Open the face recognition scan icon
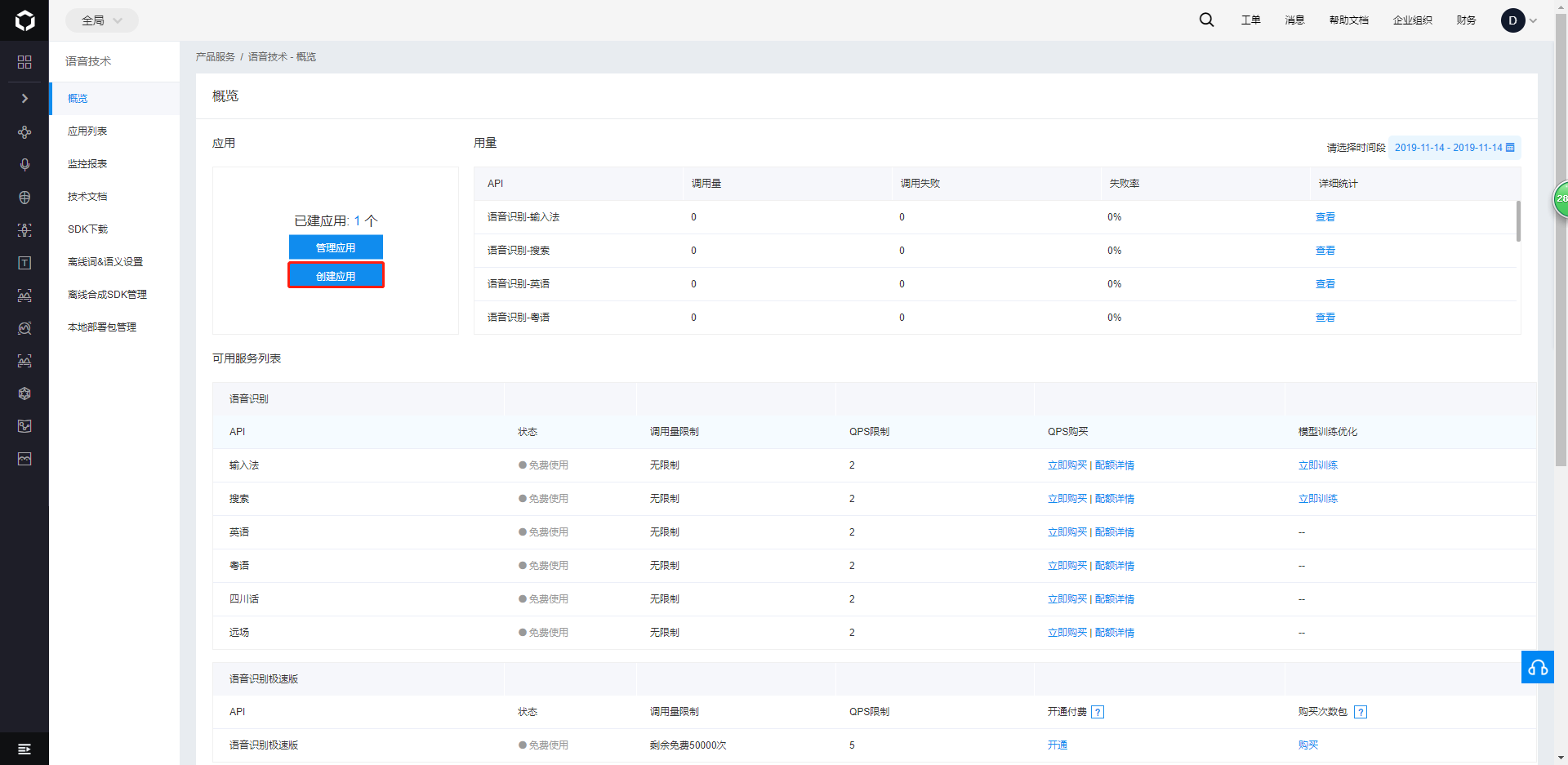Screen dimensions: 1568x765 [x=24, y=230]
